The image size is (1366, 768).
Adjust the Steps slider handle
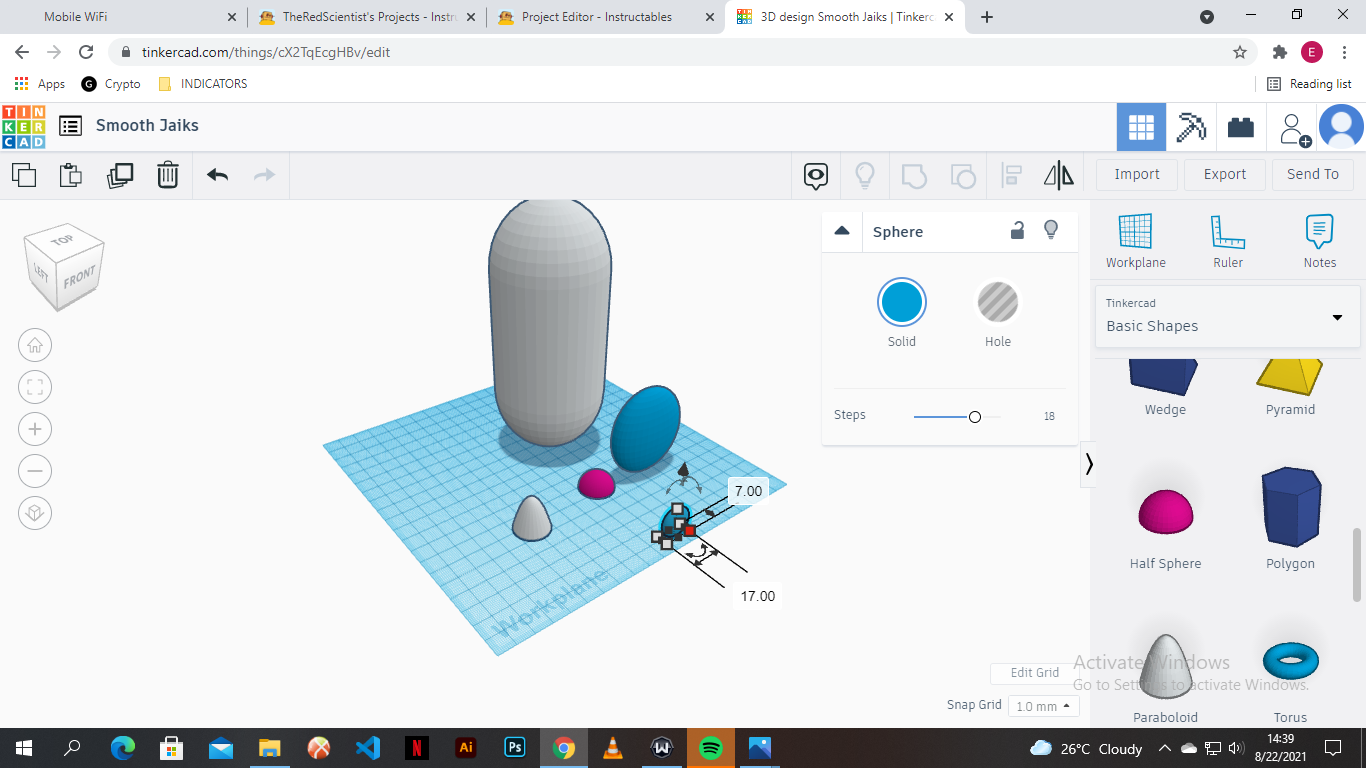[x=974, y=415]
